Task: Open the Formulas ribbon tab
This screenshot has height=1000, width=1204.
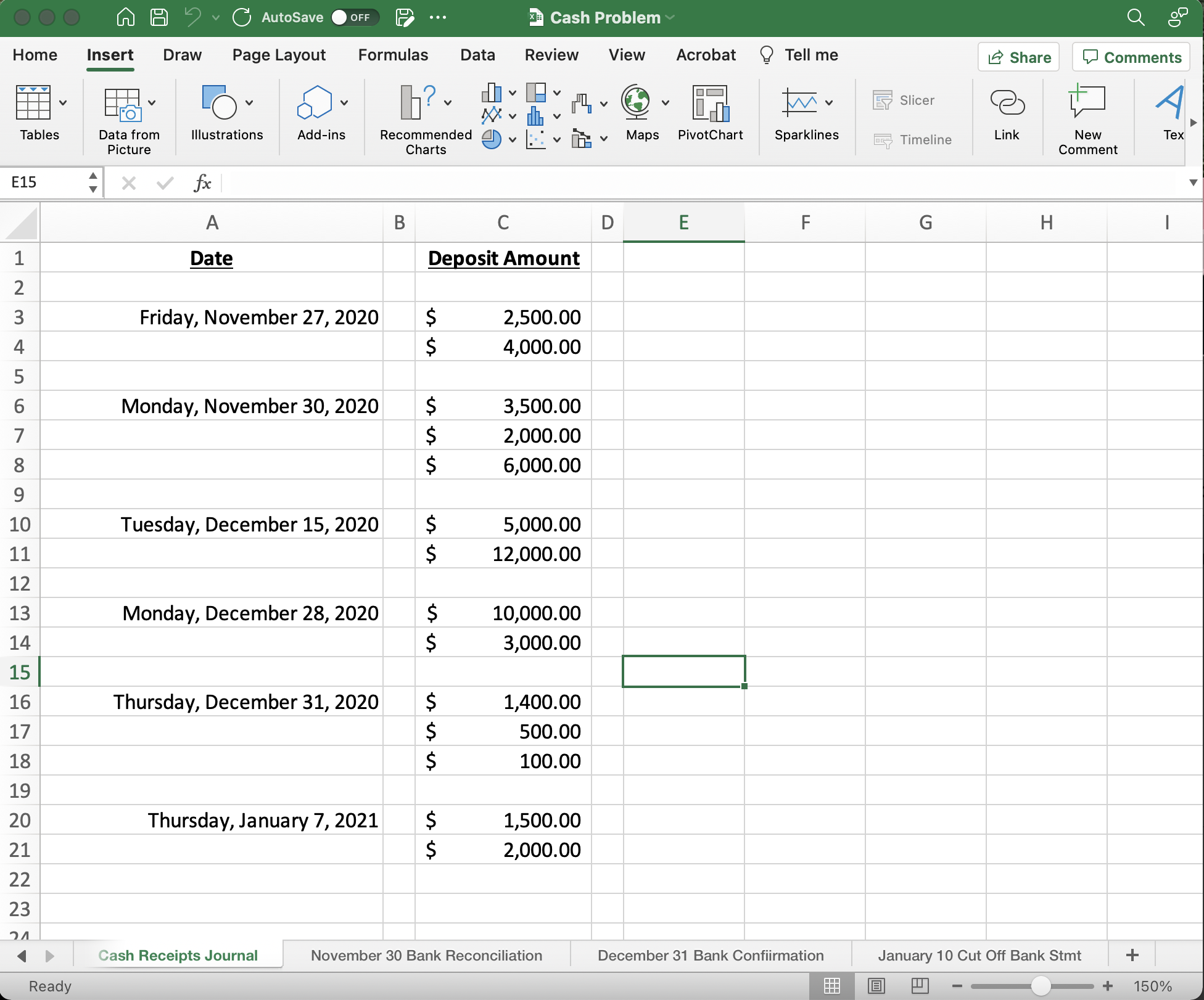Action: (393, 55)
